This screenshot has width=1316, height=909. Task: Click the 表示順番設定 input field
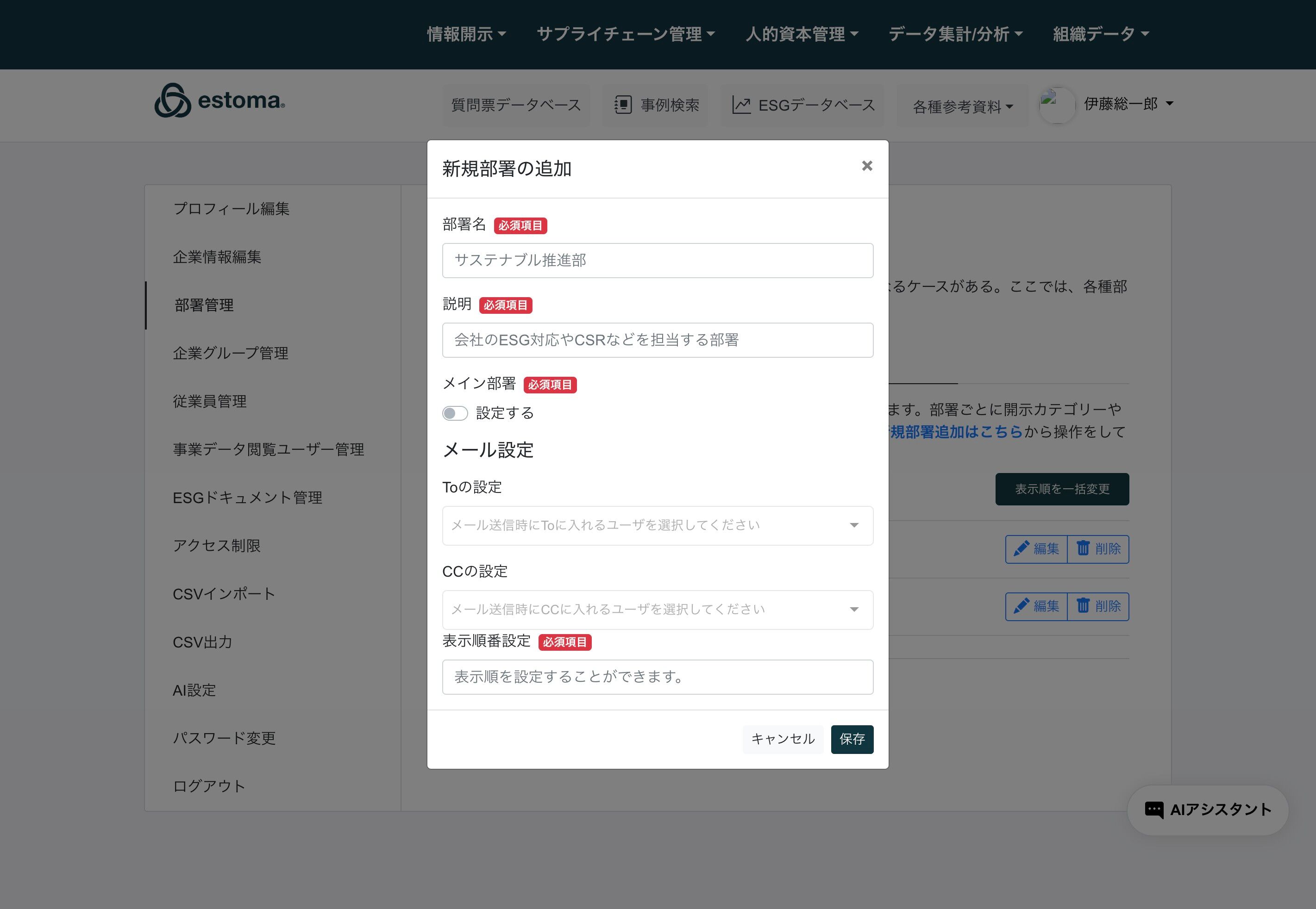(x=658, y=677)
